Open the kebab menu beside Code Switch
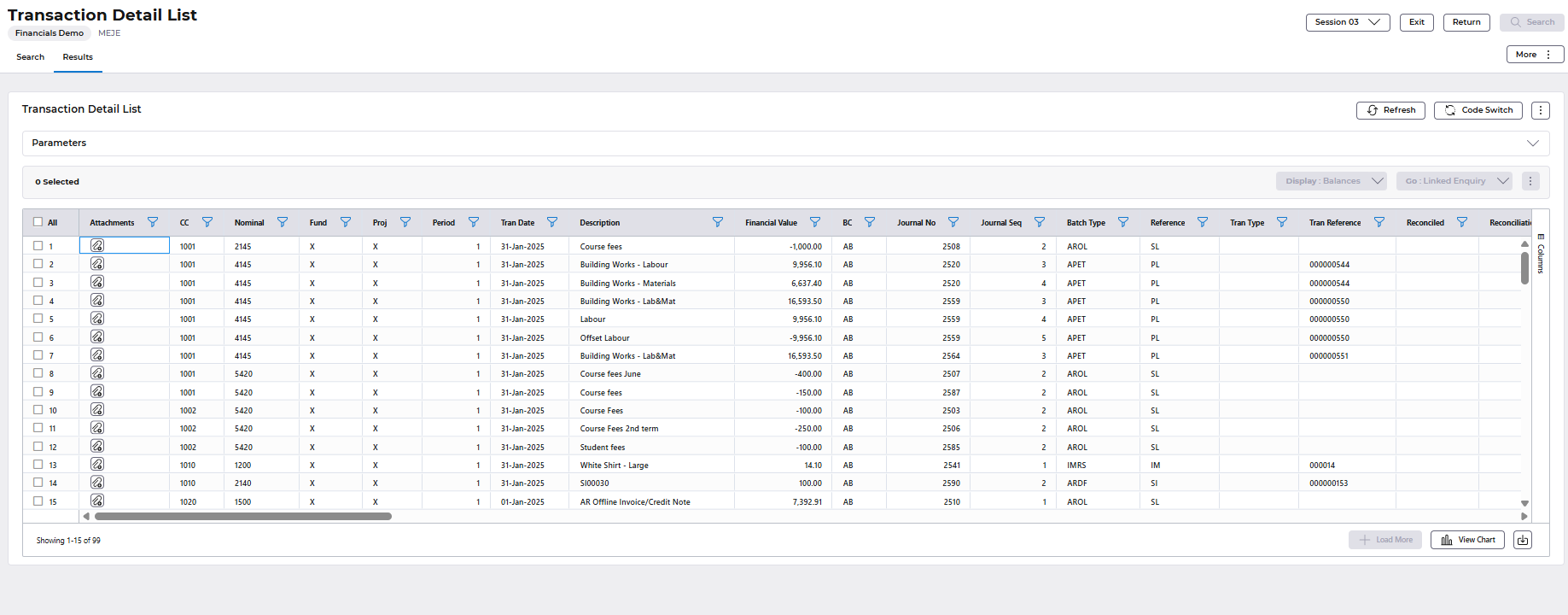Viewport: 1568px width, 615px height. (1541, 110)
